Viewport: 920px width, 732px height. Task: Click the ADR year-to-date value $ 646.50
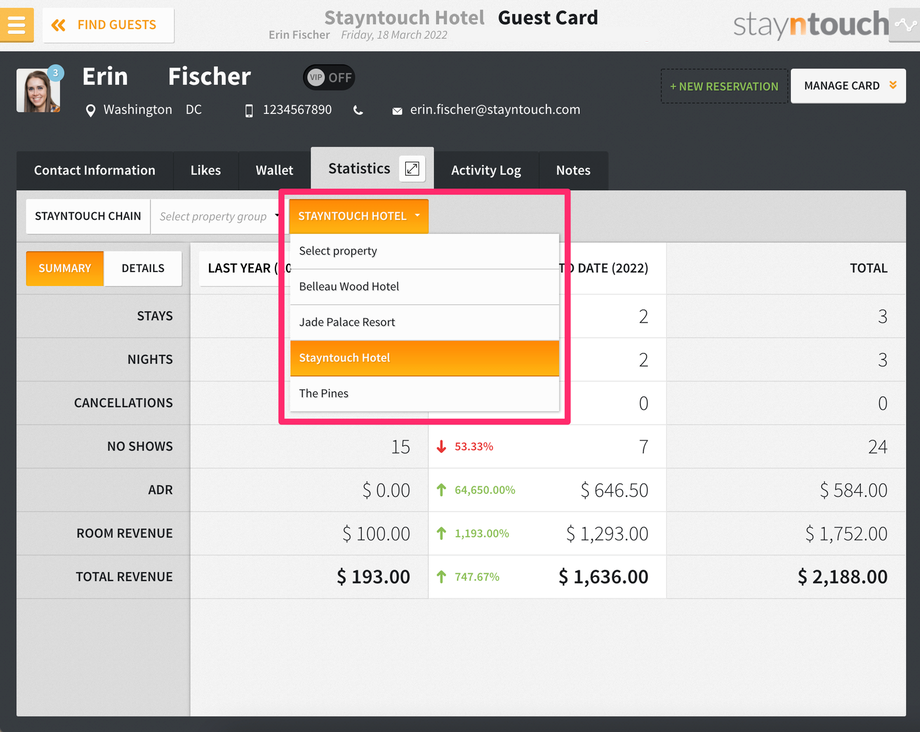tap(614, 490)
